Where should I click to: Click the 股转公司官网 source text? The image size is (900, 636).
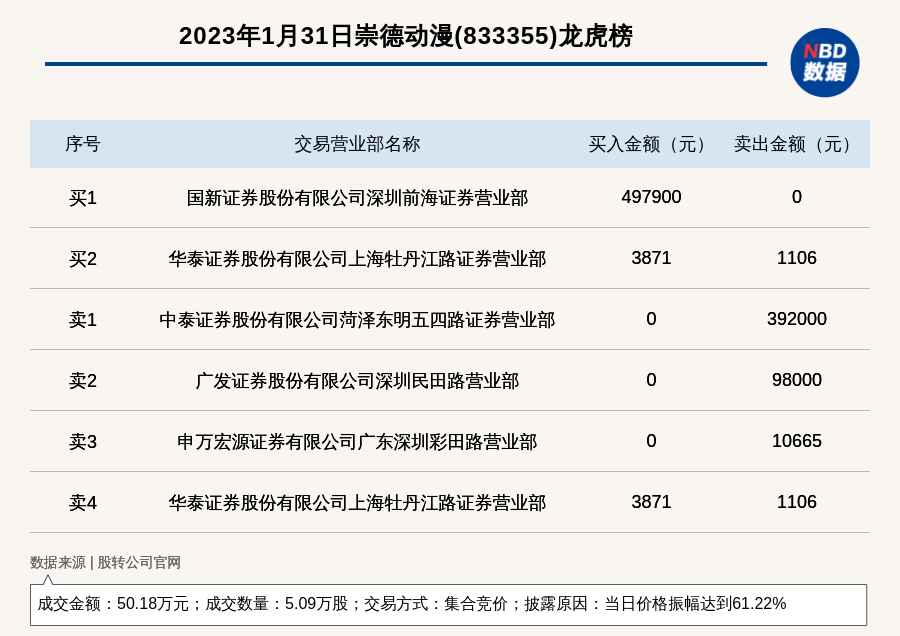coord(139,563)
